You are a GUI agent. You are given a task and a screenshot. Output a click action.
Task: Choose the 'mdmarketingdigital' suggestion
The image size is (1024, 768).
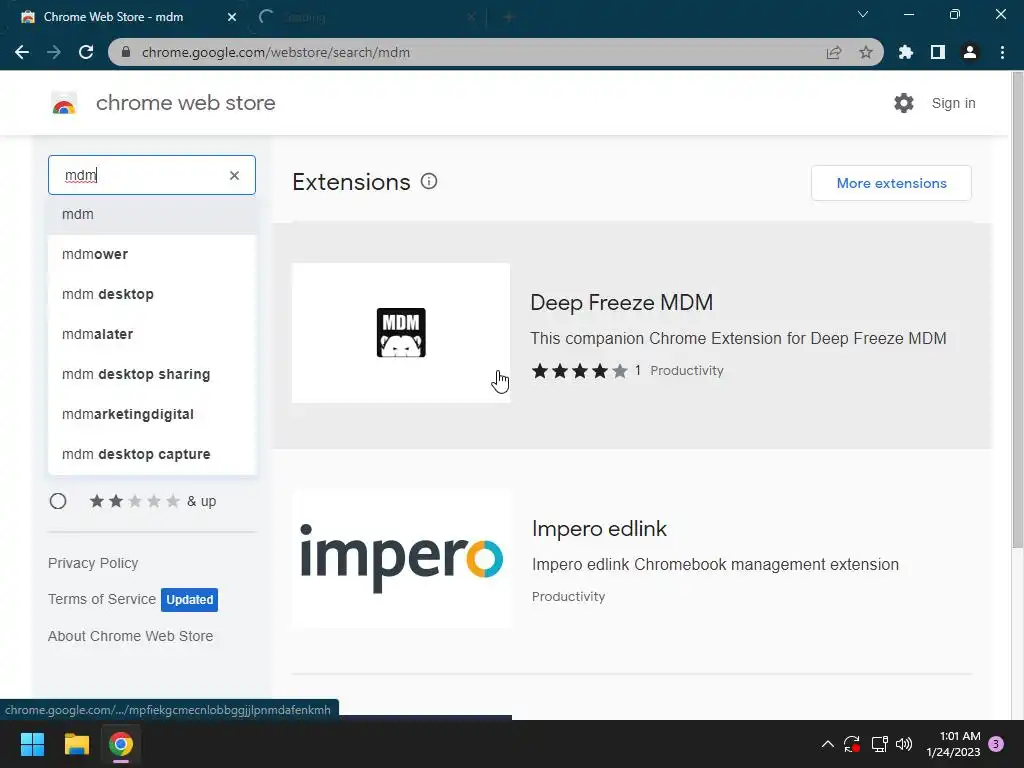coord(152,414)
